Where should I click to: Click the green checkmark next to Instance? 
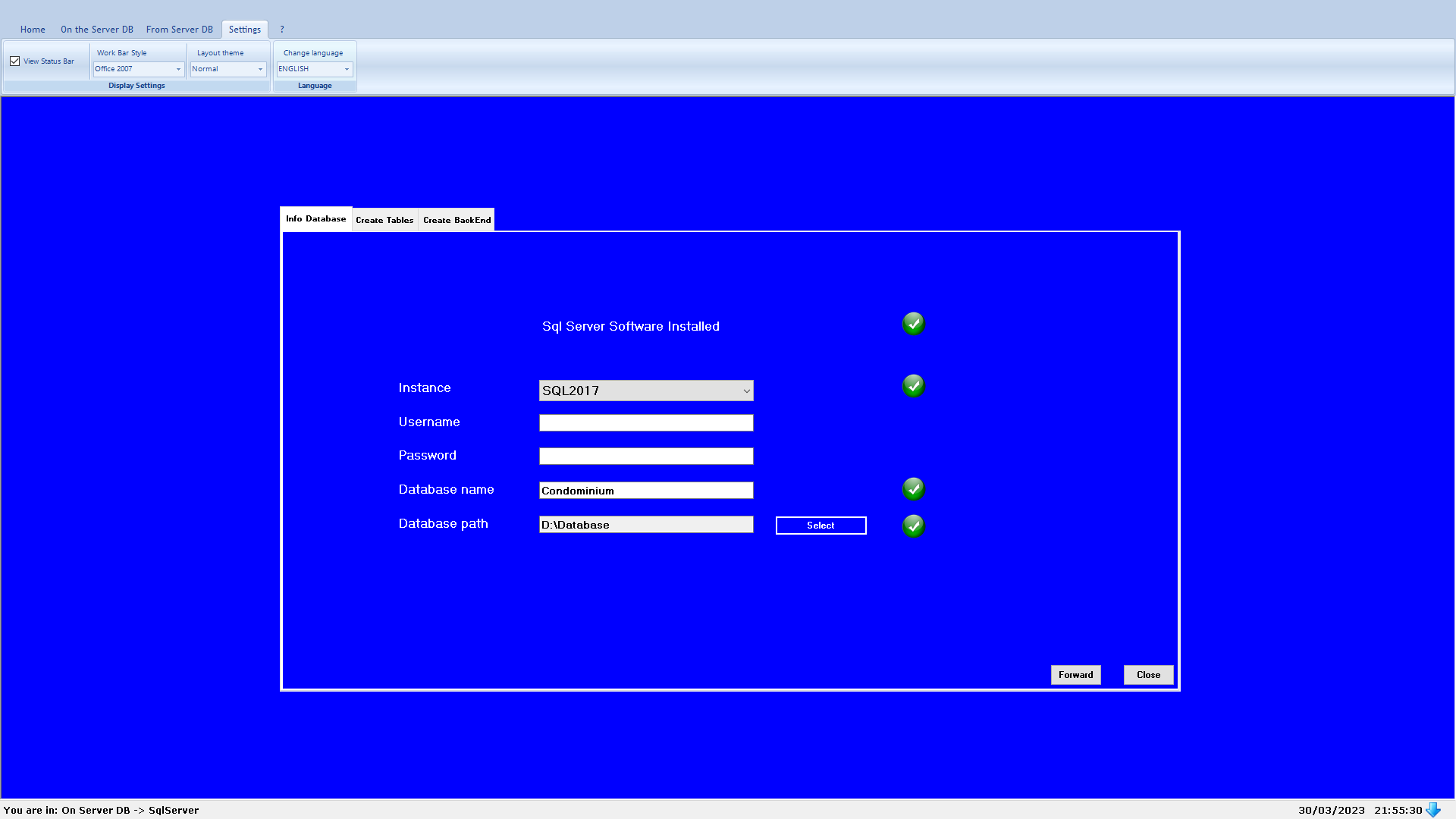pyautogui.click(x=913, y=386)
